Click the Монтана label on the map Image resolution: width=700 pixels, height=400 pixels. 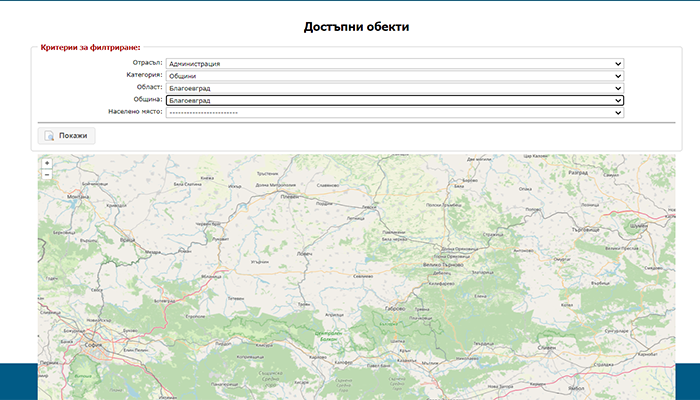coord(78,196)
